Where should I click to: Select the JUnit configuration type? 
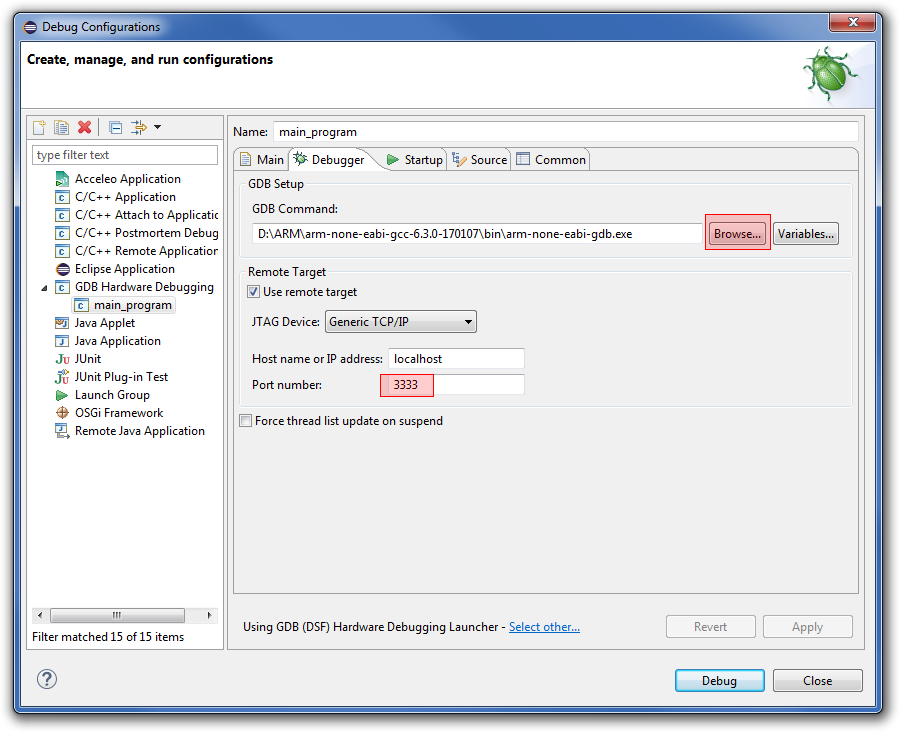87,359
